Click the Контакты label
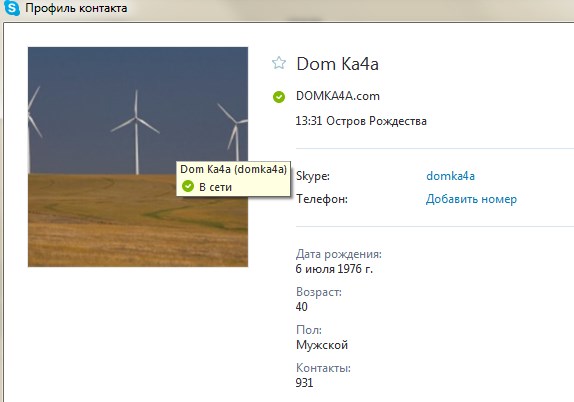Viewport: 574px width, 402px height. [x=323, y=368]
